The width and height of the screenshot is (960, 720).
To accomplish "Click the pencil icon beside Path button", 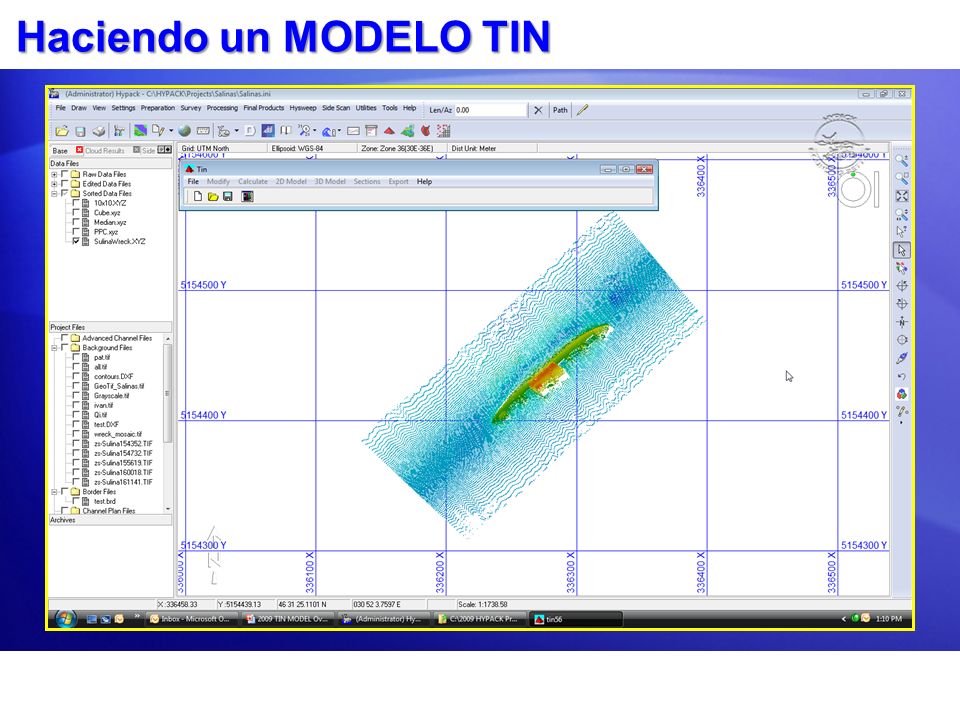I will click(x=582, y=110).
